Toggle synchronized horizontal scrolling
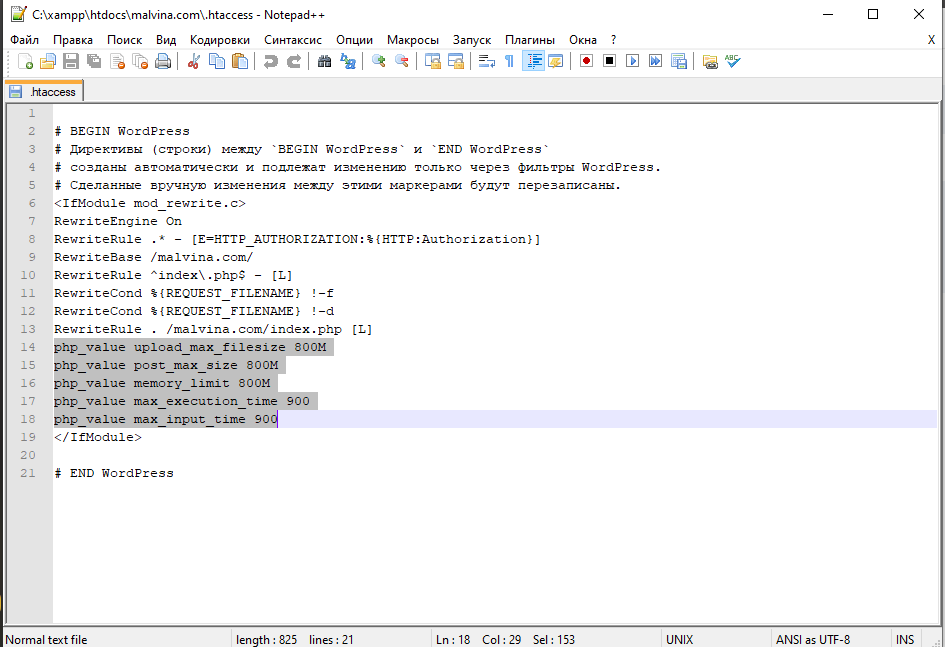945x647 pixels. (456, 61)
